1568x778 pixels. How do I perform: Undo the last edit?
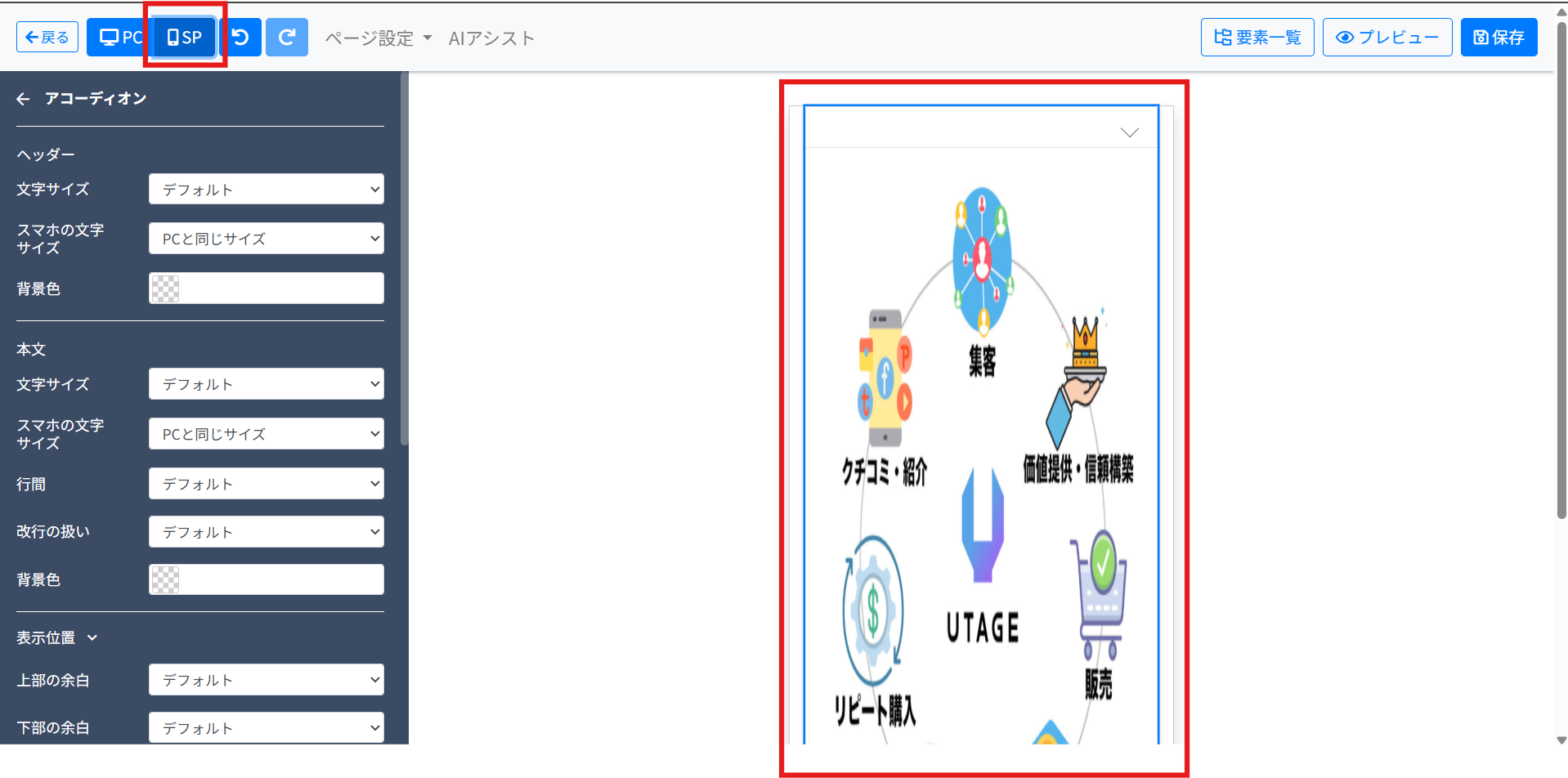pyautogui.click(x=241, y=37)
